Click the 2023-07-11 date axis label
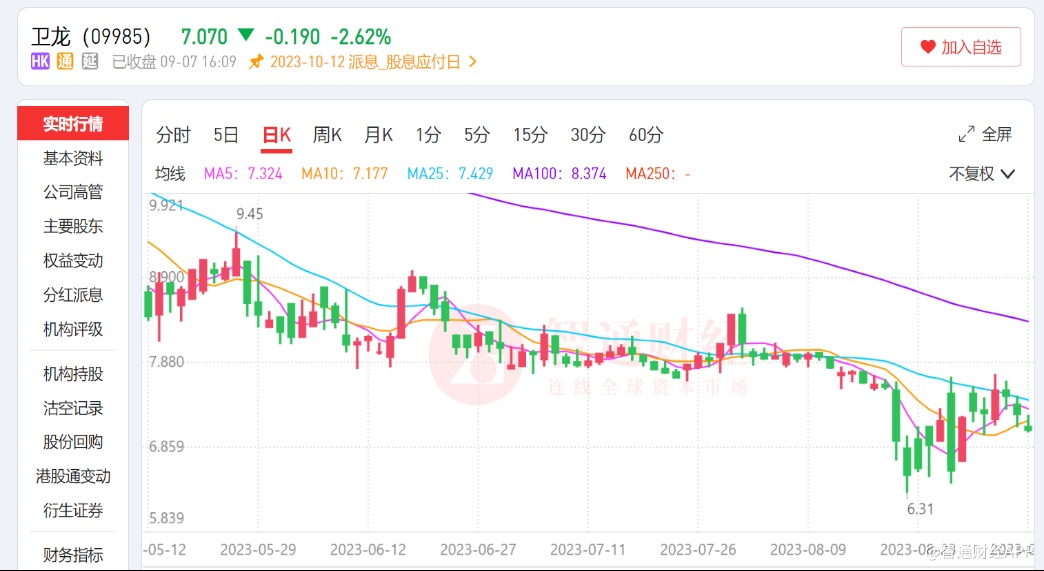Viewport: 1044px width, 571px height. point(588,550)
